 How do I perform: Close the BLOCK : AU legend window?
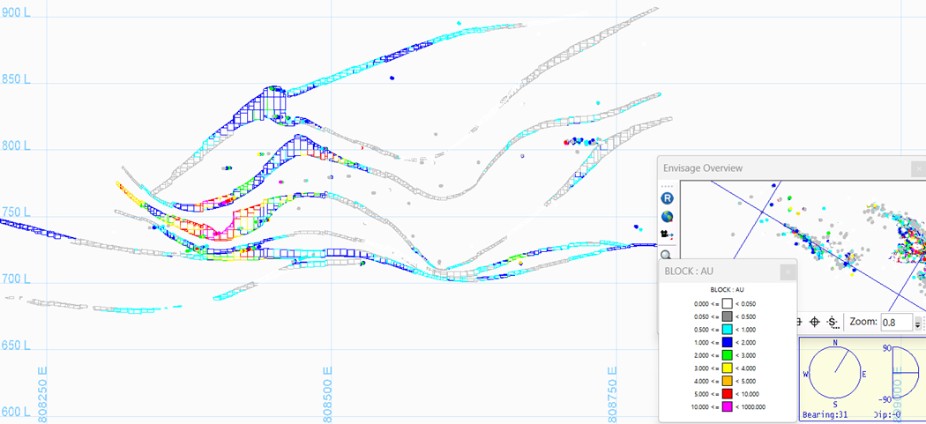[786, 271]
